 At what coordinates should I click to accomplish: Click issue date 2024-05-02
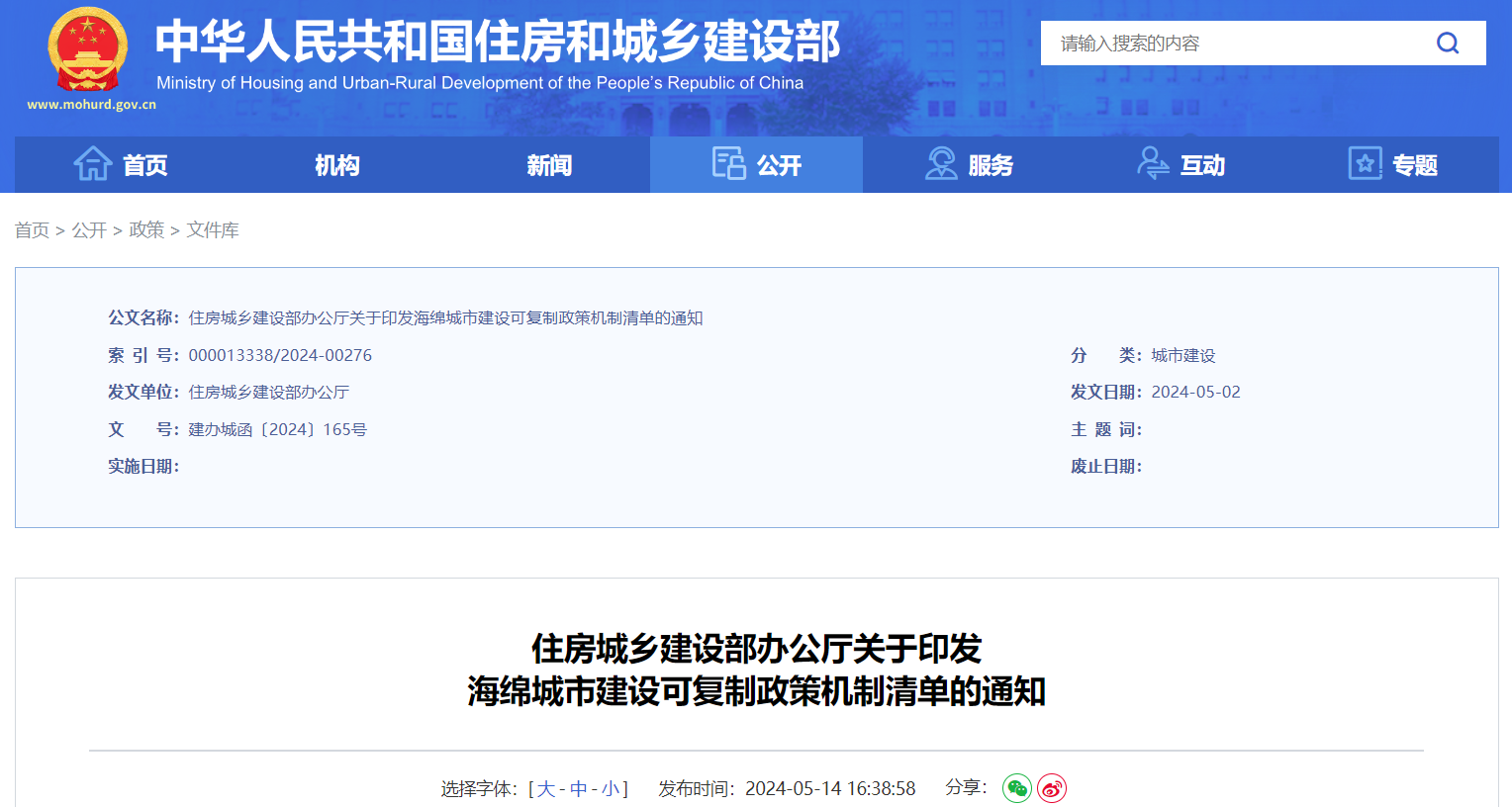(x=1195, y=393)
